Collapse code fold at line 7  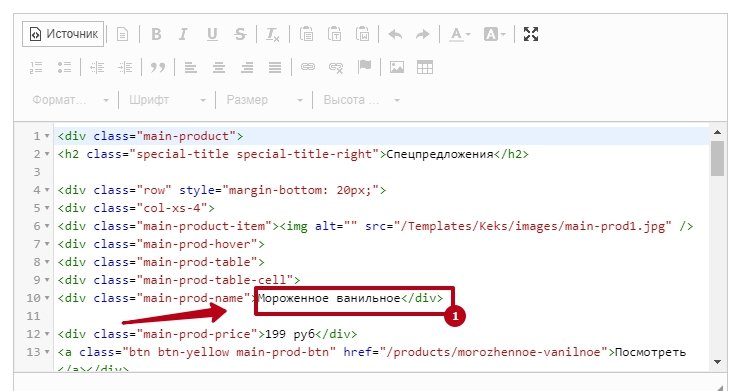coord(47,244)
